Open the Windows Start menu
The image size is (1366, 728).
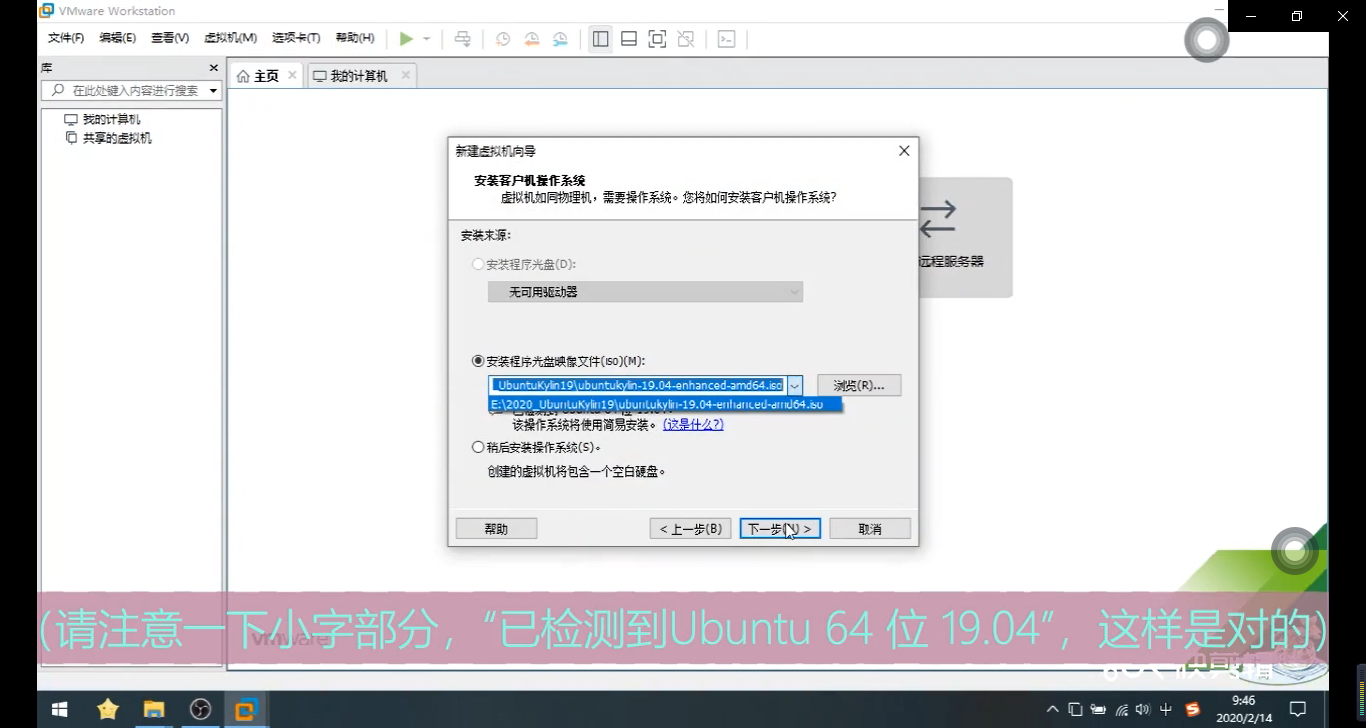pos(59,709)
